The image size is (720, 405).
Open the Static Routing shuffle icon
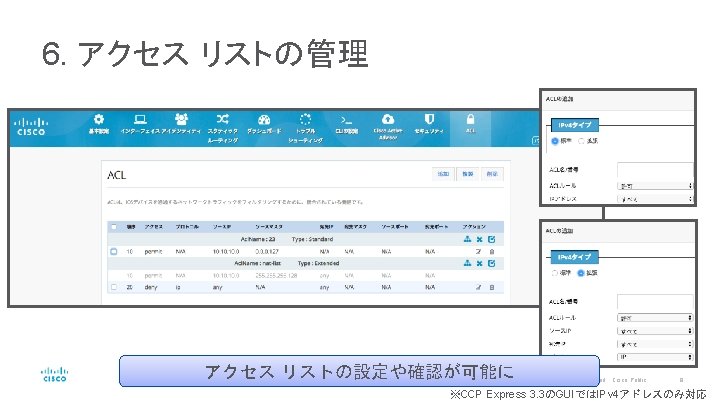pos(223,119)
